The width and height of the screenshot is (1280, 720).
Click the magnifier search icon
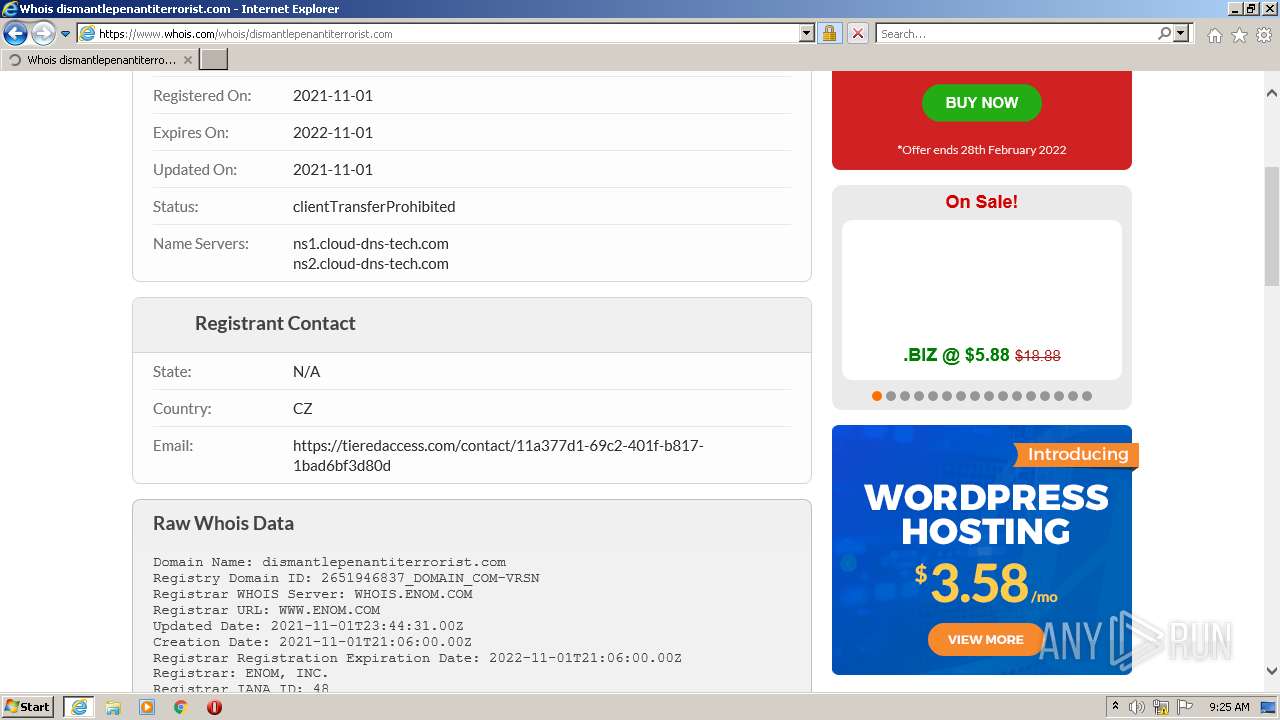coord(1164,33)
